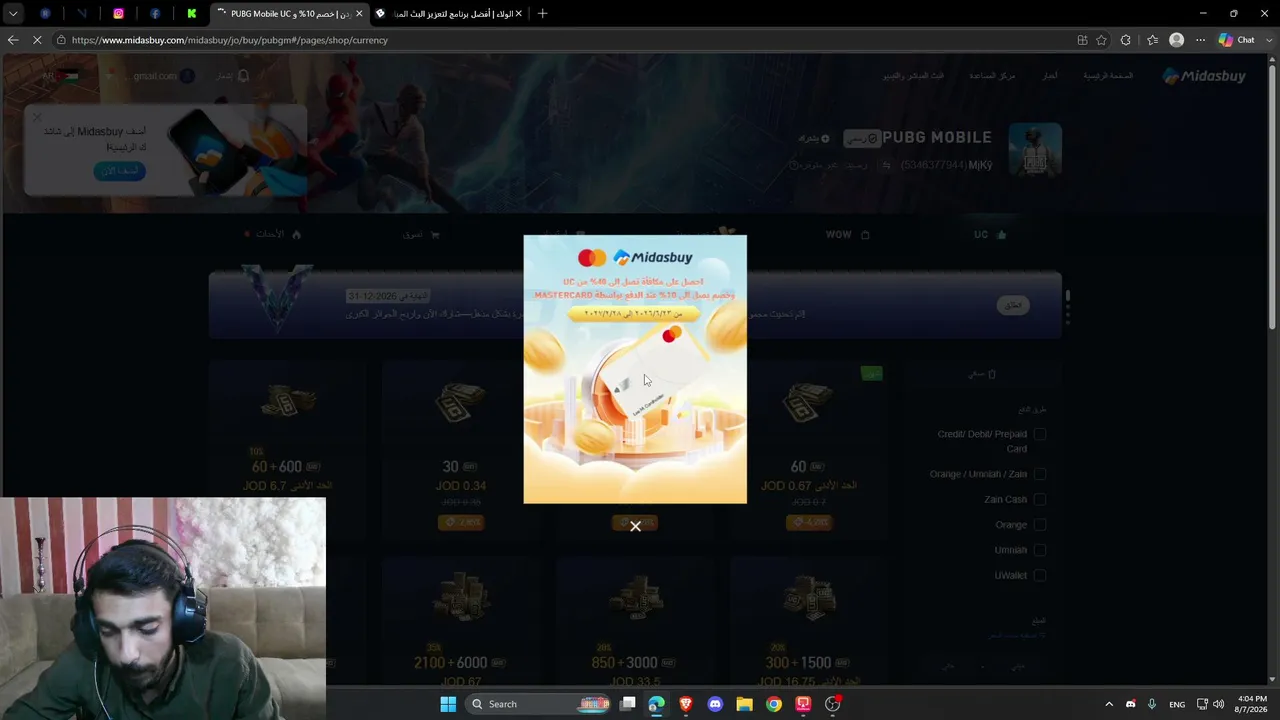This screenshot has height=720, width=1280.
Task: Switch the ENG input language
Action: tap(1177, 704)
